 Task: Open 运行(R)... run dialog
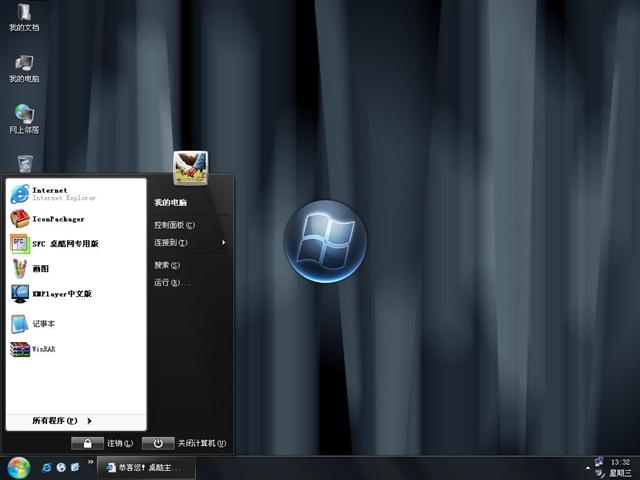[x=172, y=282]
